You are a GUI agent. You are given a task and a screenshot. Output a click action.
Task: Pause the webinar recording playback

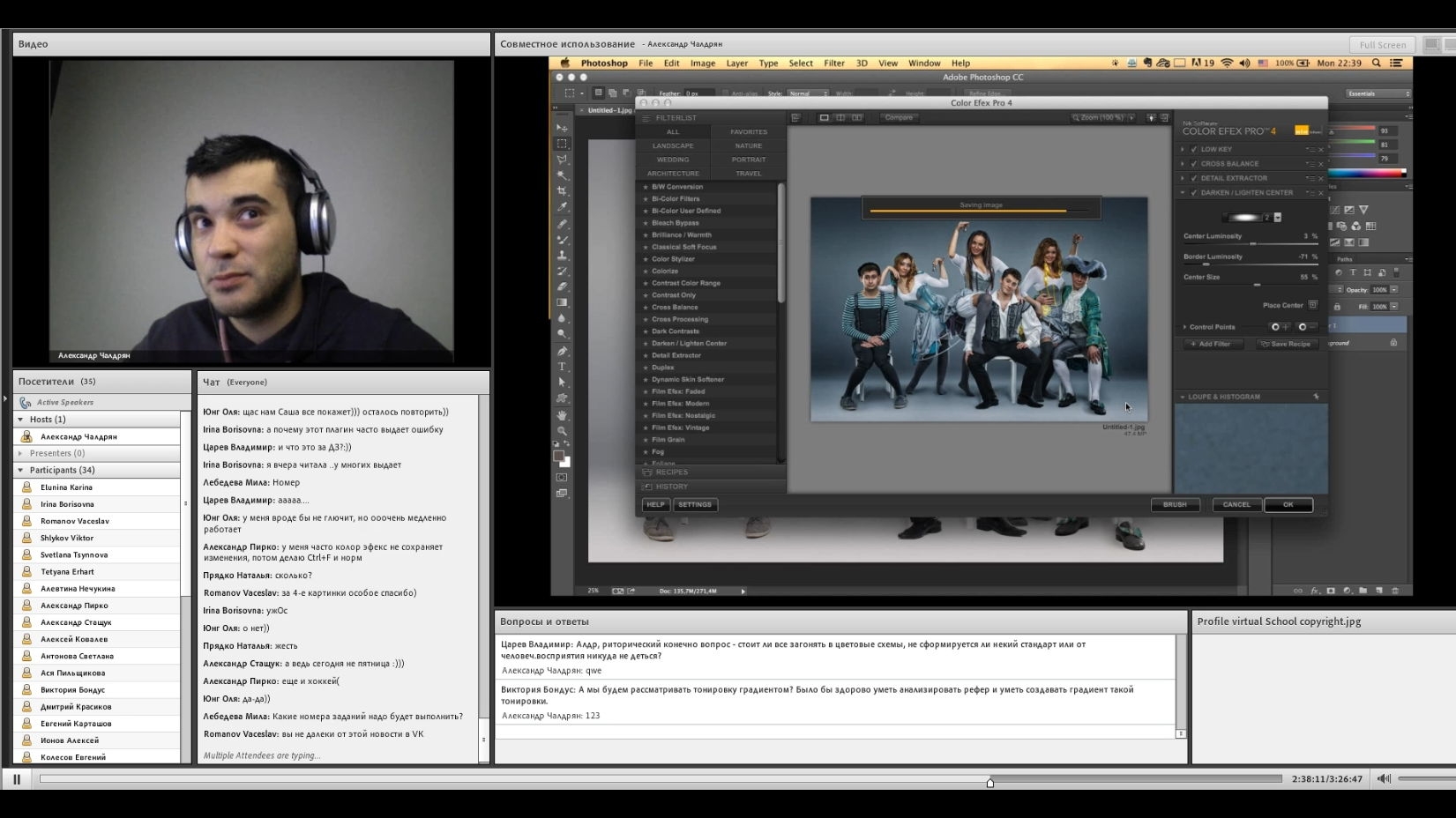(x=17, y=779)
